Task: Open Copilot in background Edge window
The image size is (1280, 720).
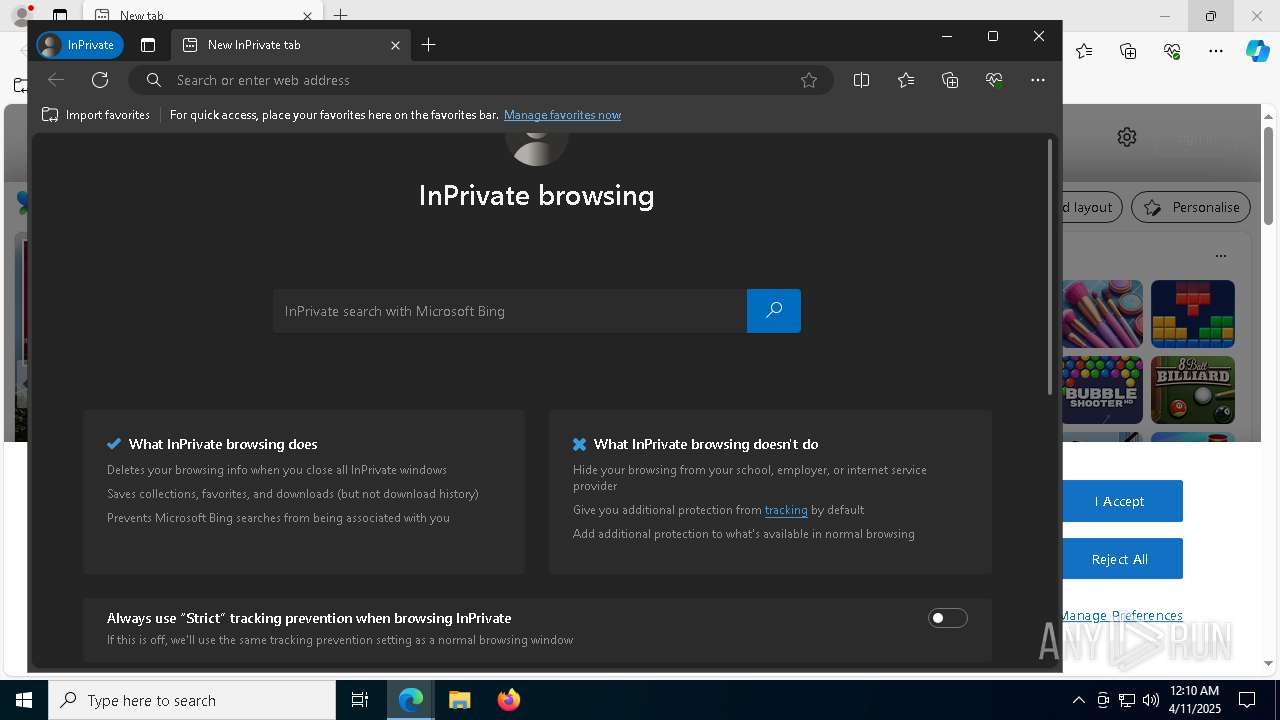Action: coord(1257,51)
